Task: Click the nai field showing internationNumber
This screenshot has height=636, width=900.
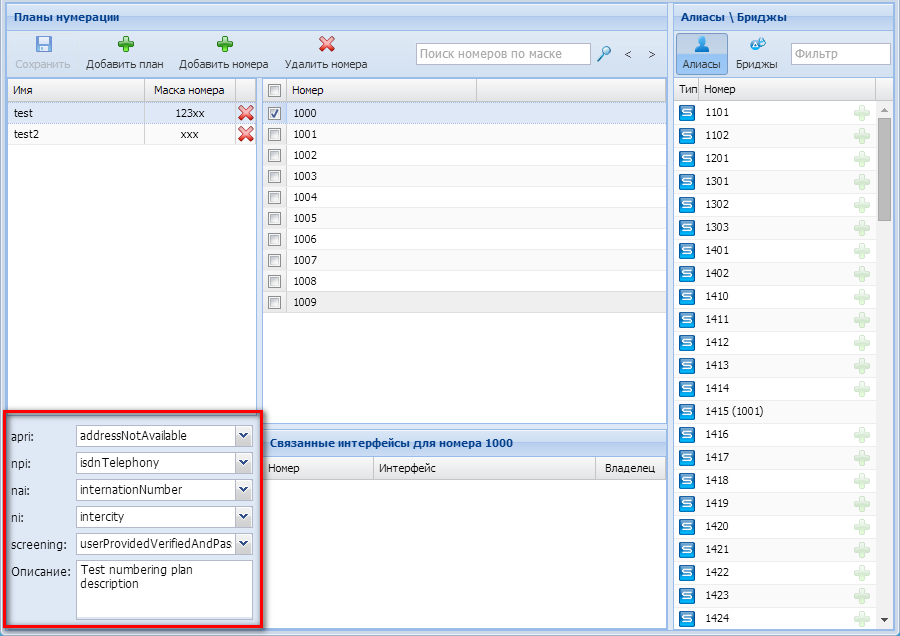Action: 156,490
